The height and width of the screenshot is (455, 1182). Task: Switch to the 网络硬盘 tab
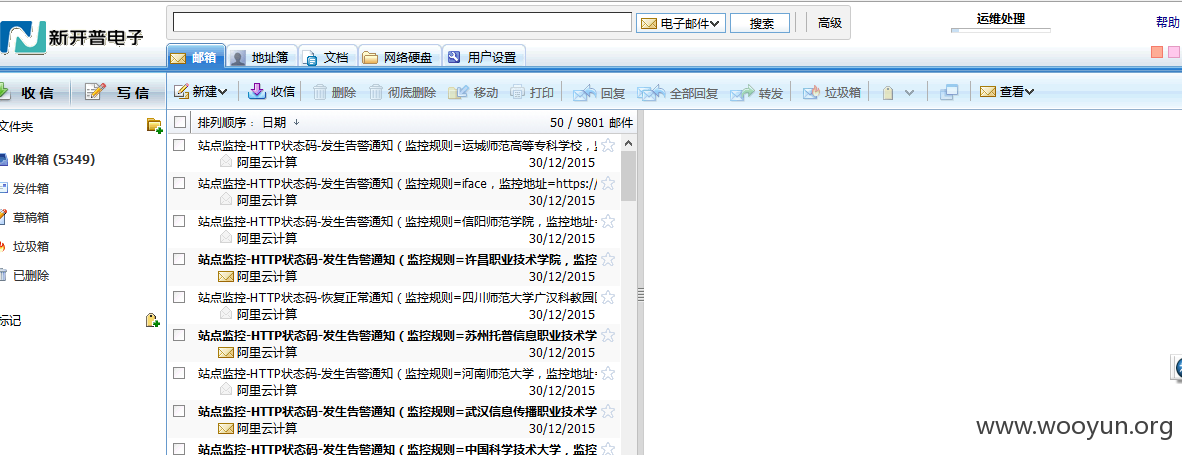pyautogui.click(x=399, y=56)
